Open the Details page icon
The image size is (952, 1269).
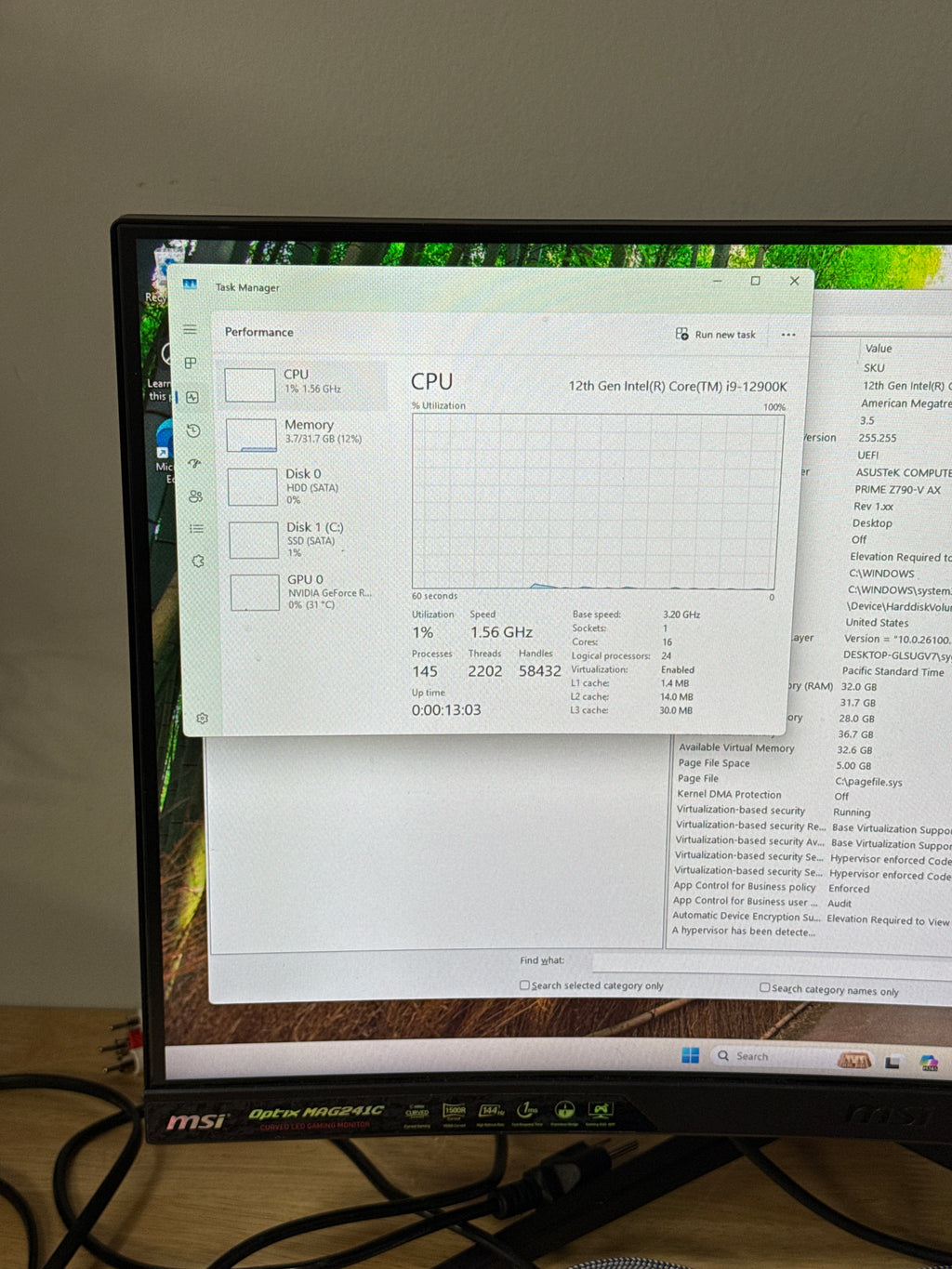point(196,528)
